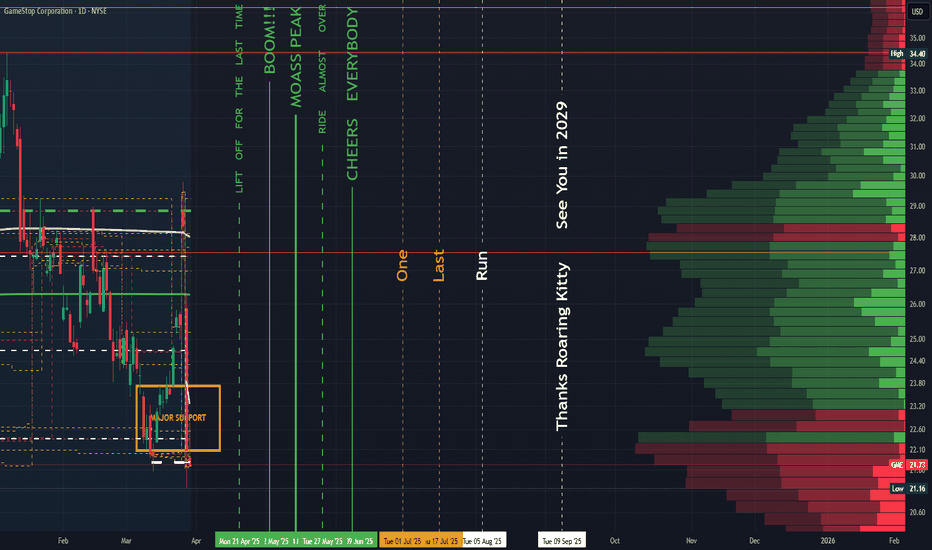Select the 'LIFT OFF FOR THE LAST TIME' text

[x=239, y=98]
